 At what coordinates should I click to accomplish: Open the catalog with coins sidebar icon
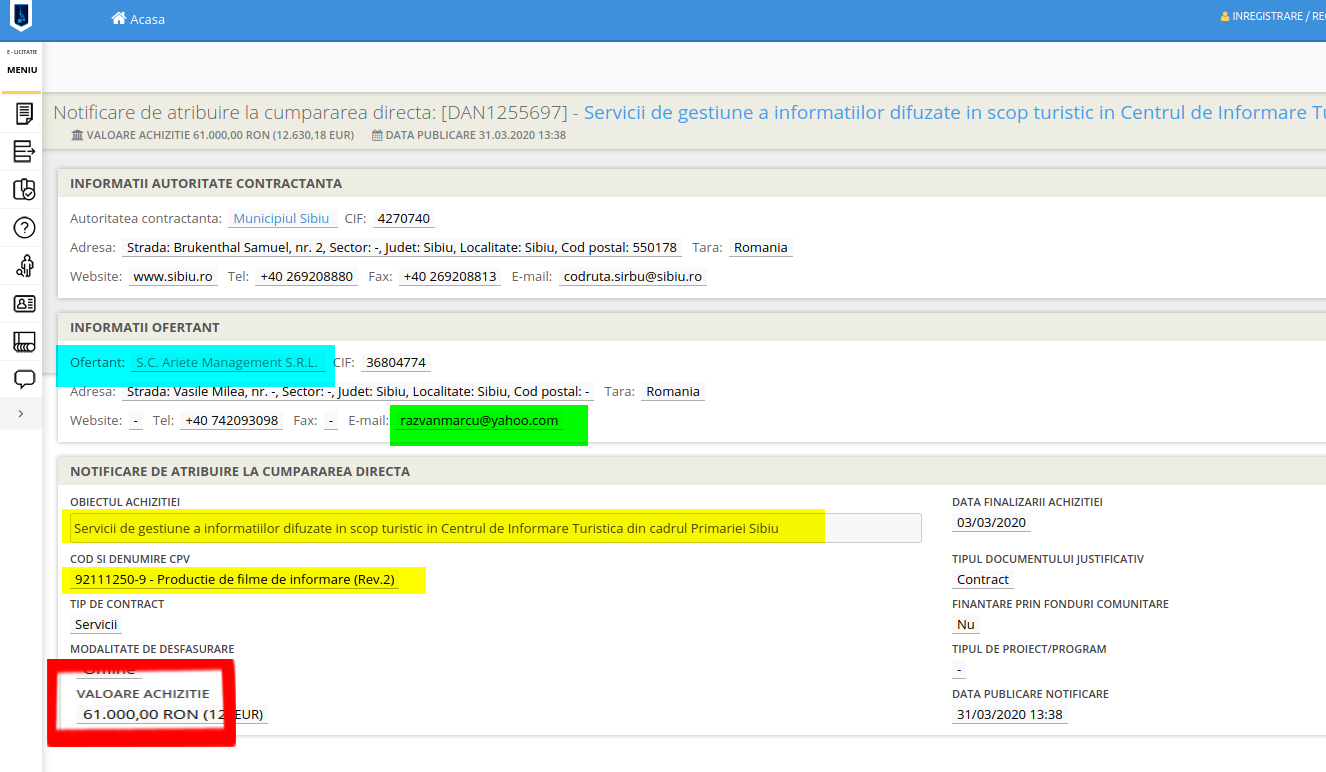click(24, 341)
